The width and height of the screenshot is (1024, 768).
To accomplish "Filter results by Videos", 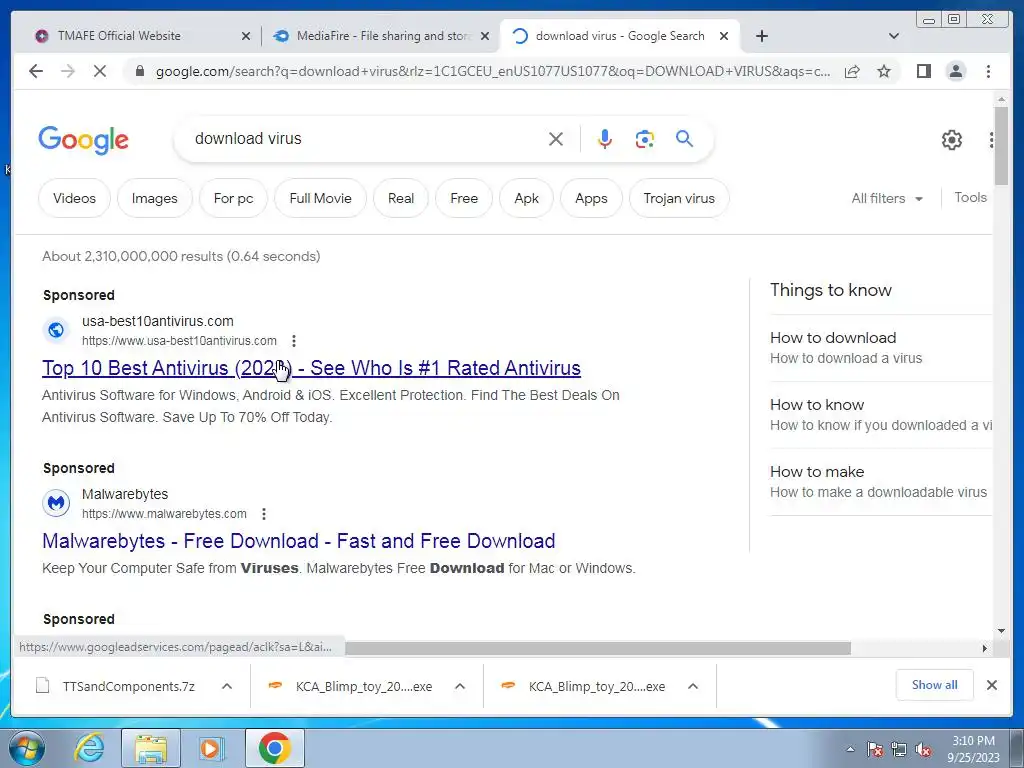I will pyautogui.click(x=74, y=198).
